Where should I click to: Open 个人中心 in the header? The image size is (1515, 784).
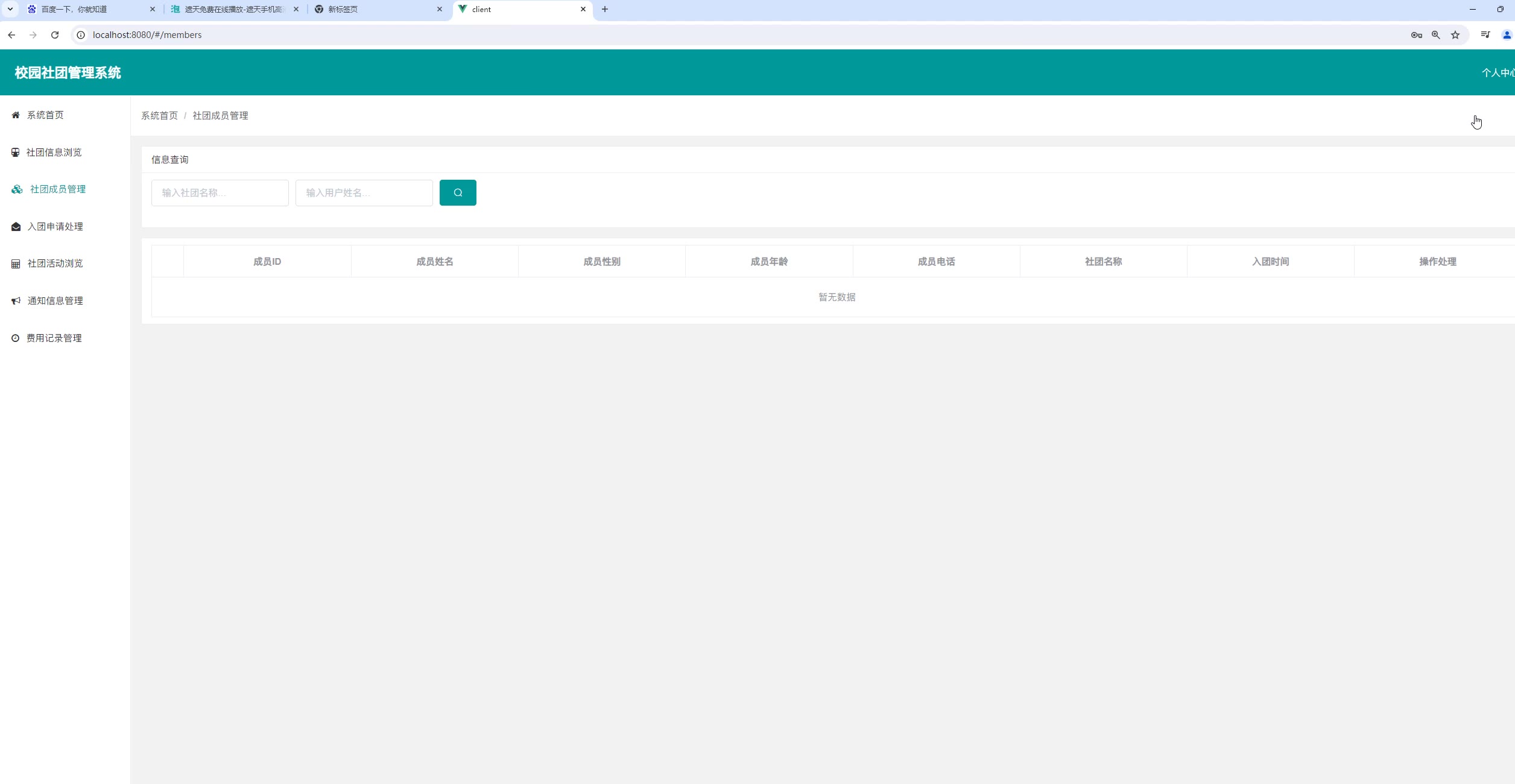point(1498,73)
